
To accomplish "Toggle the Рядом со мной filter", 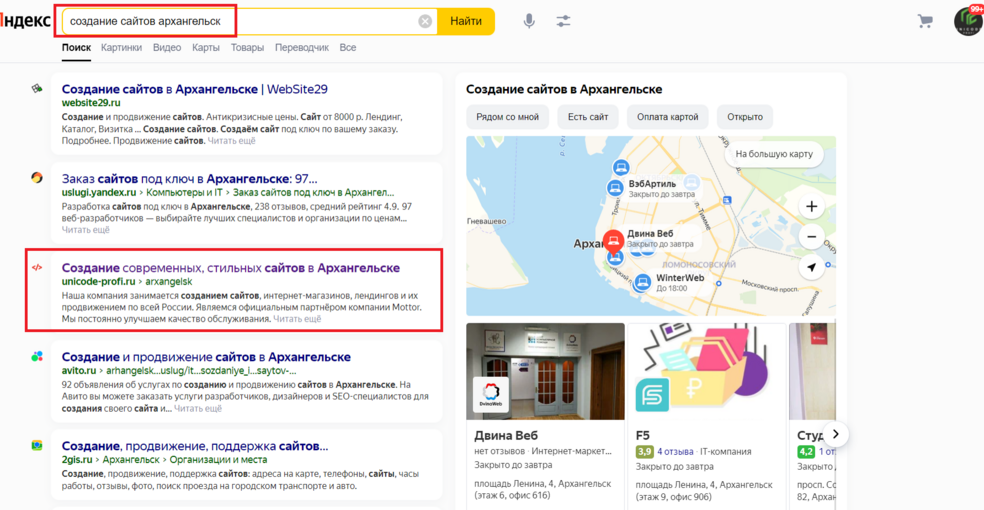I will coord(507,117).
